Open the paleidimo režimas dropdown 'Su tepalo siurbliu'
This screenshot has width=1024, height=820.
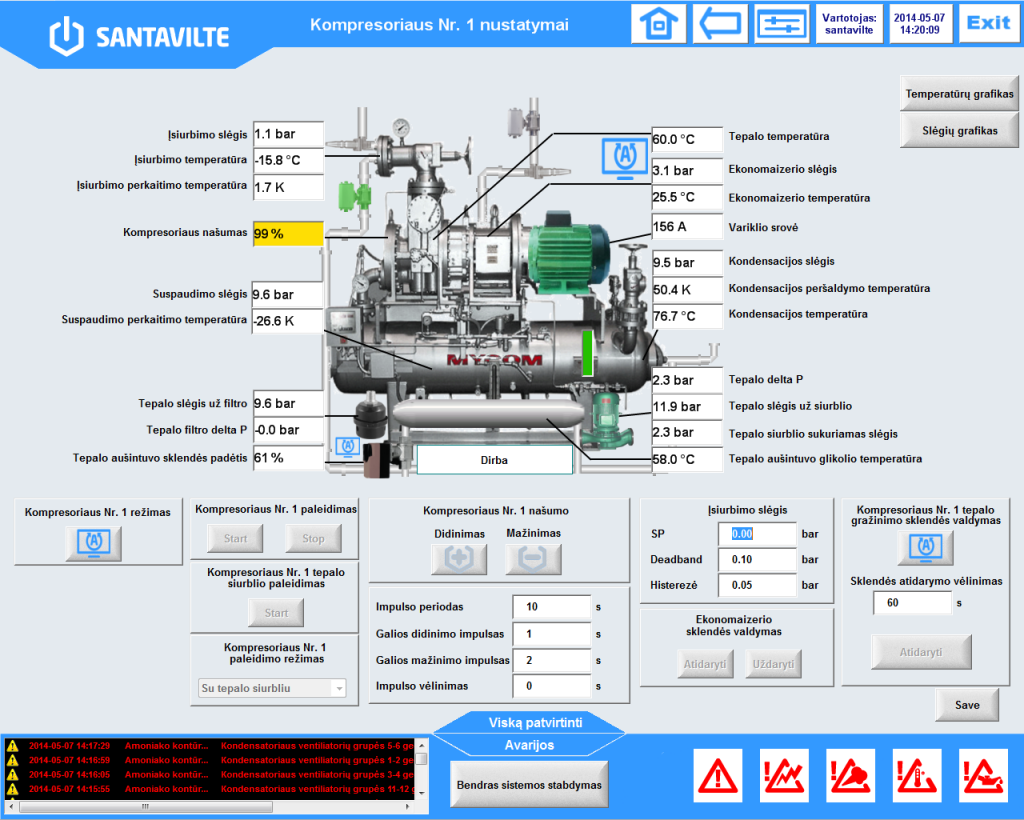click(x=272, y=688)
